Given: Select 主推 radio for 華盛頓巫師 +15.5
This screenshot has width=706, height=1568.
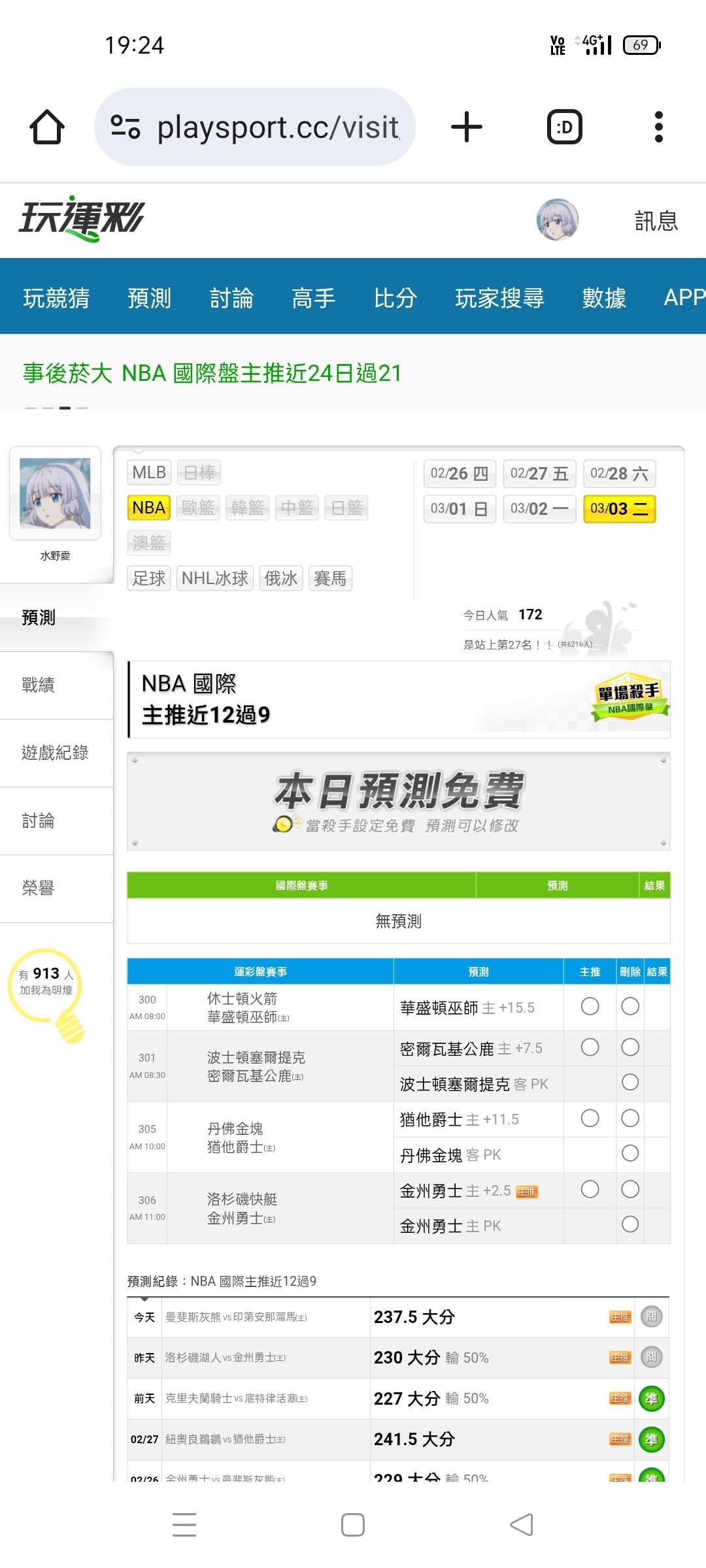Looking at the screenshot, I should [590, 1006].
